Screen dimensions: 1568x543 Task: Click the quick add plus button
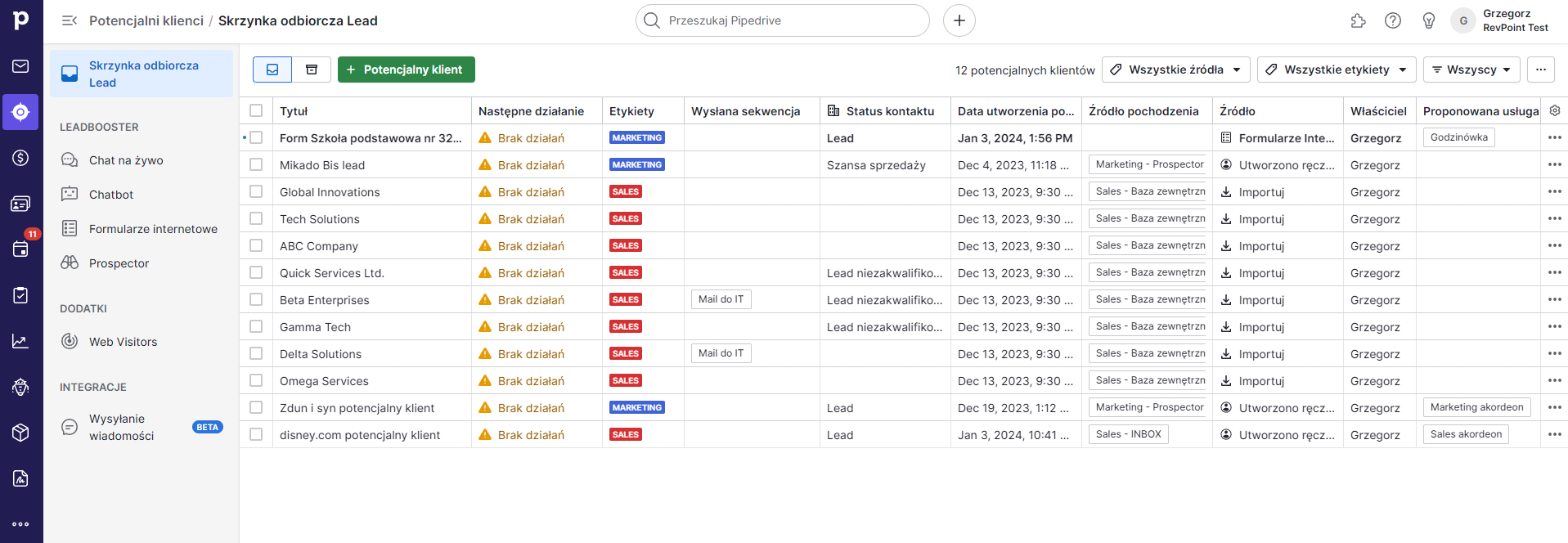click(x=959, y=20)
